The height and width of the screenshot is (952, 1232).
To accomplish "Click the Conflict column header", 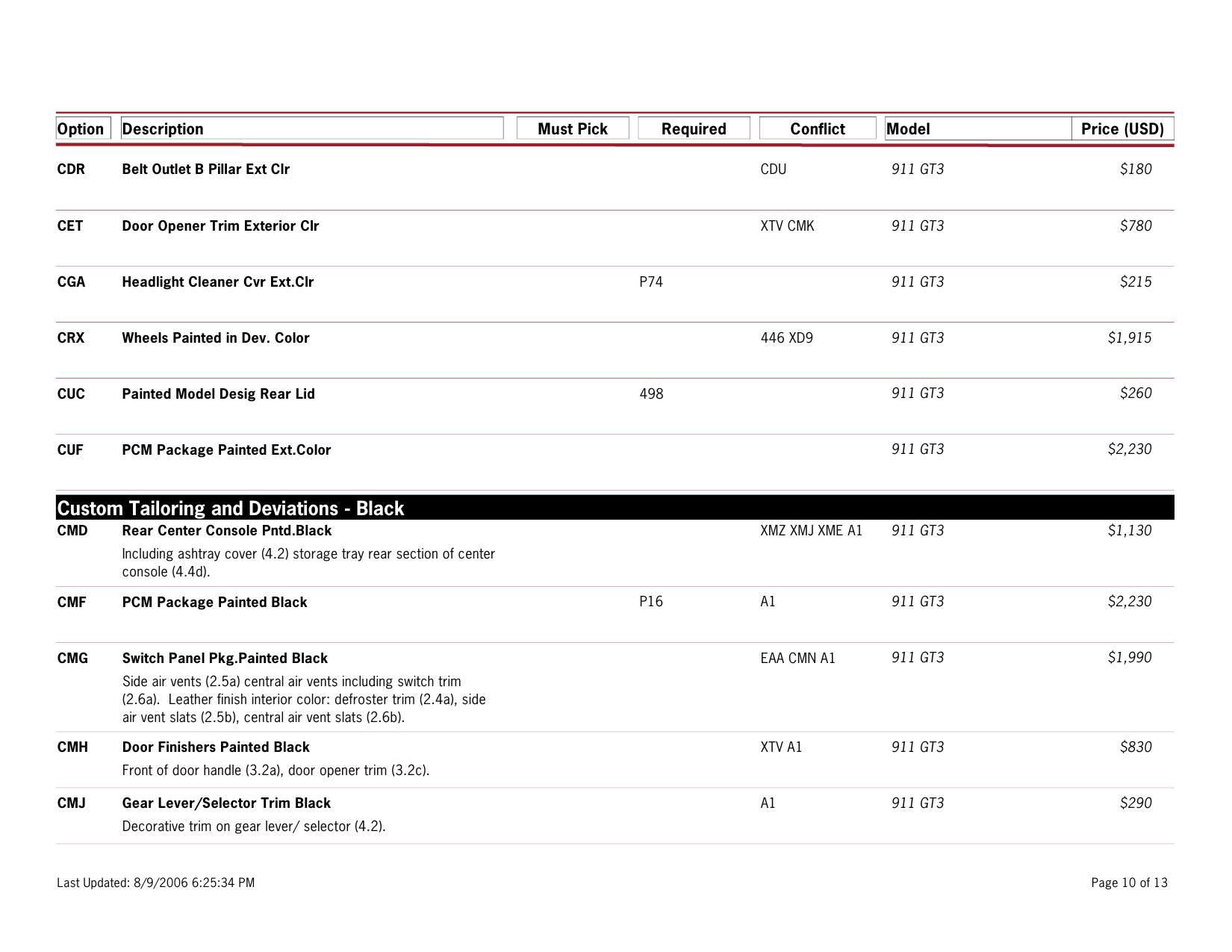I will (x=818, y=129).
